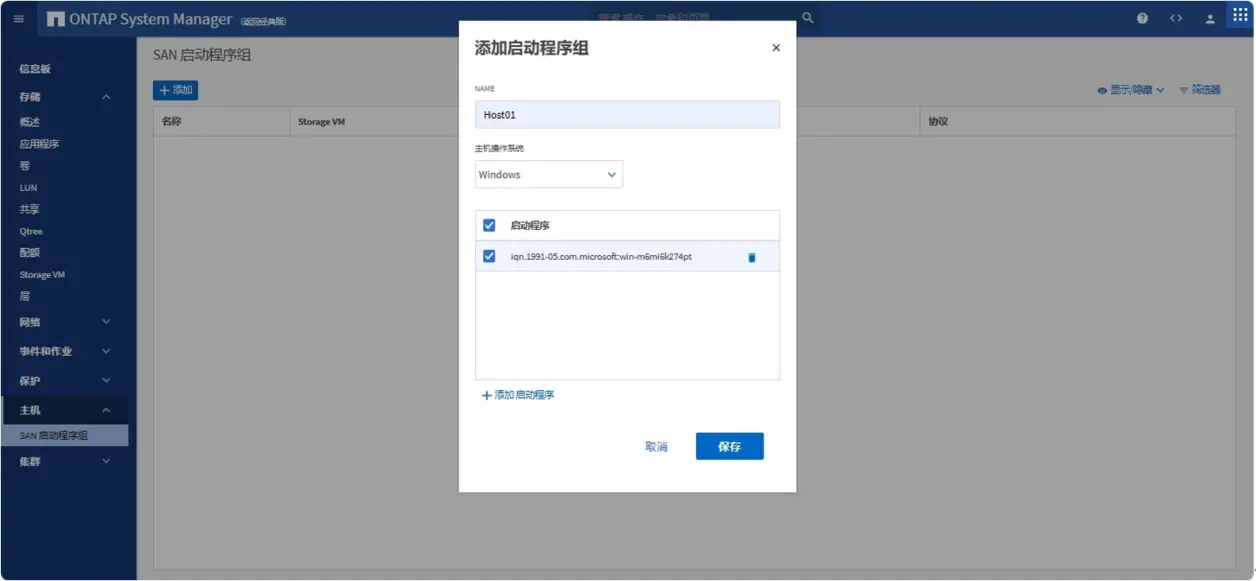Open 信息板 dashboard in sidebar
The image size is (1256, 581).
pos(35,68)
